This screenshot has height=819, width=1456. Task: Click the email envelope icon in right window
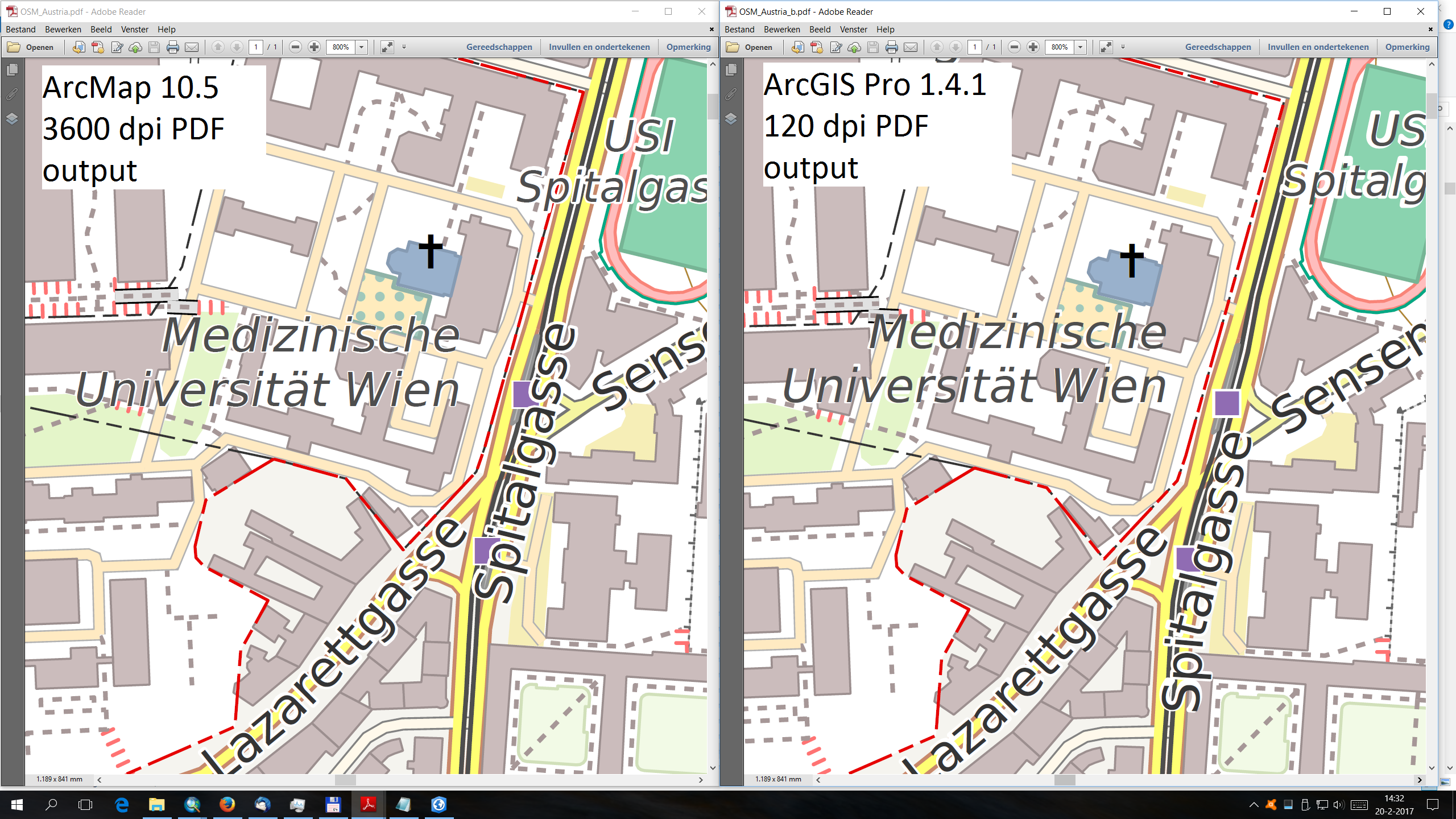[911, 47]
